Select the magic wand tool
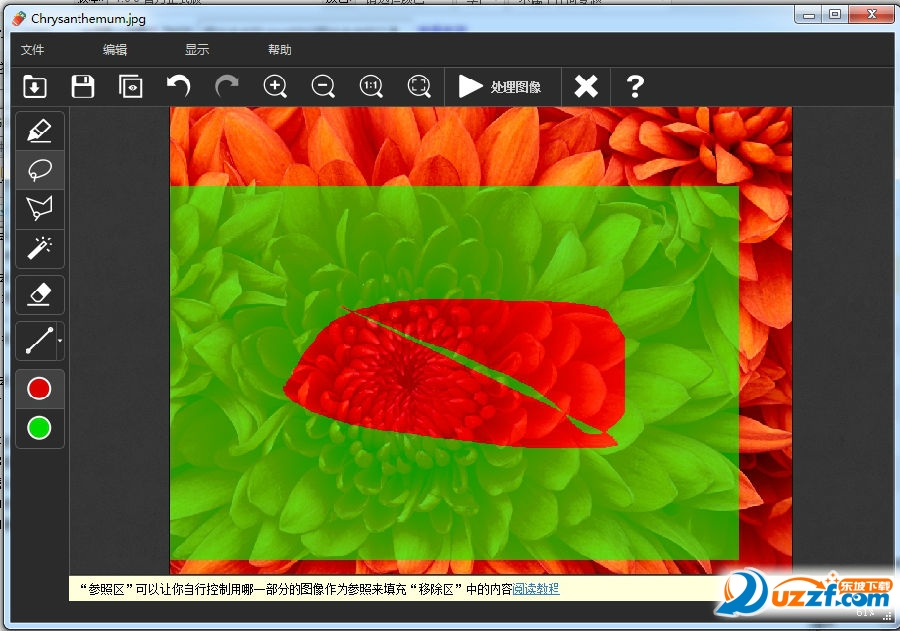This screenshot has width=900, height=631. [x=40, y=249]
